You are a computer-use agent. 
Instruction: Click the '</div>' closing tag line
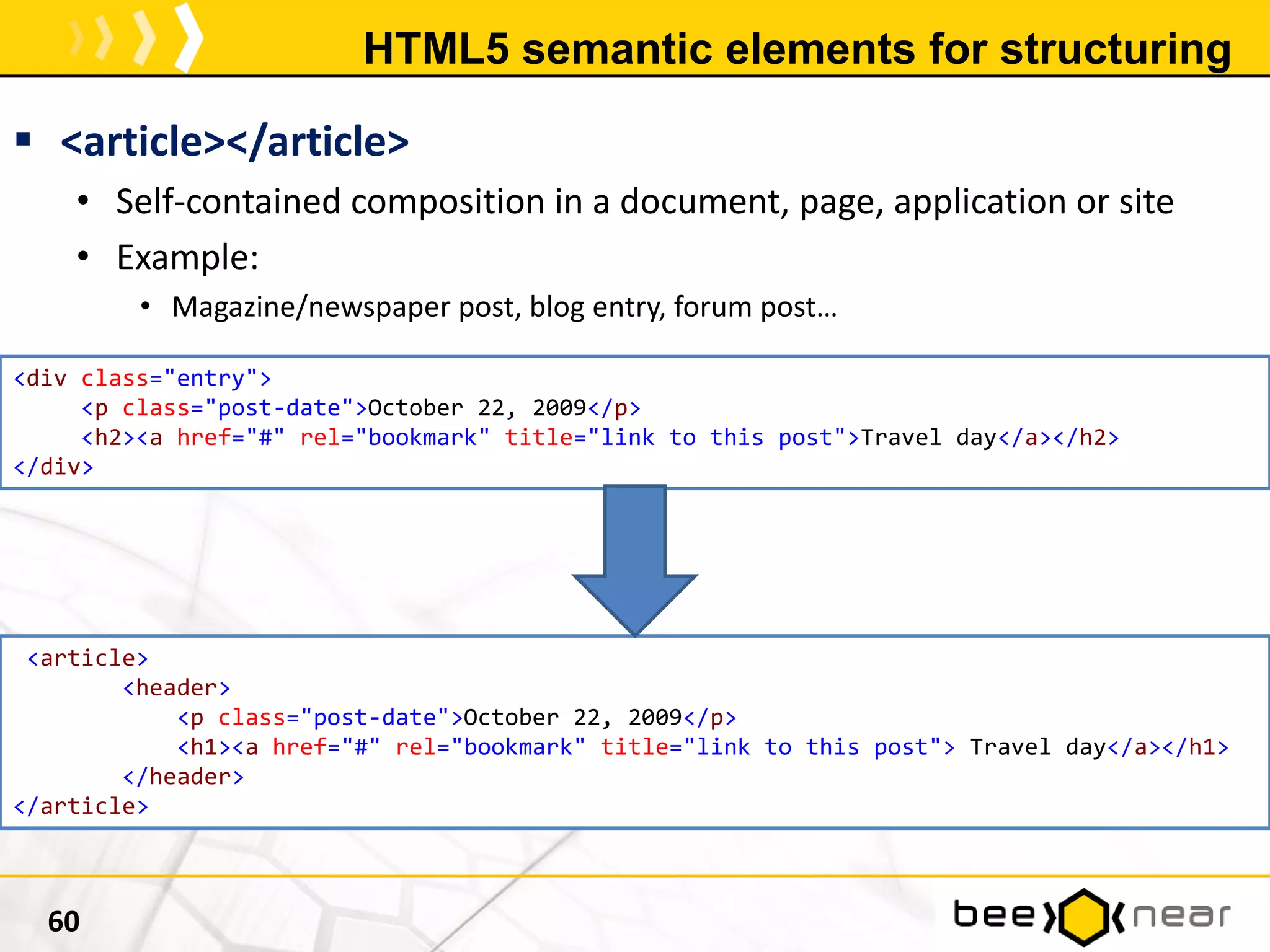click(x=53, y=467)
